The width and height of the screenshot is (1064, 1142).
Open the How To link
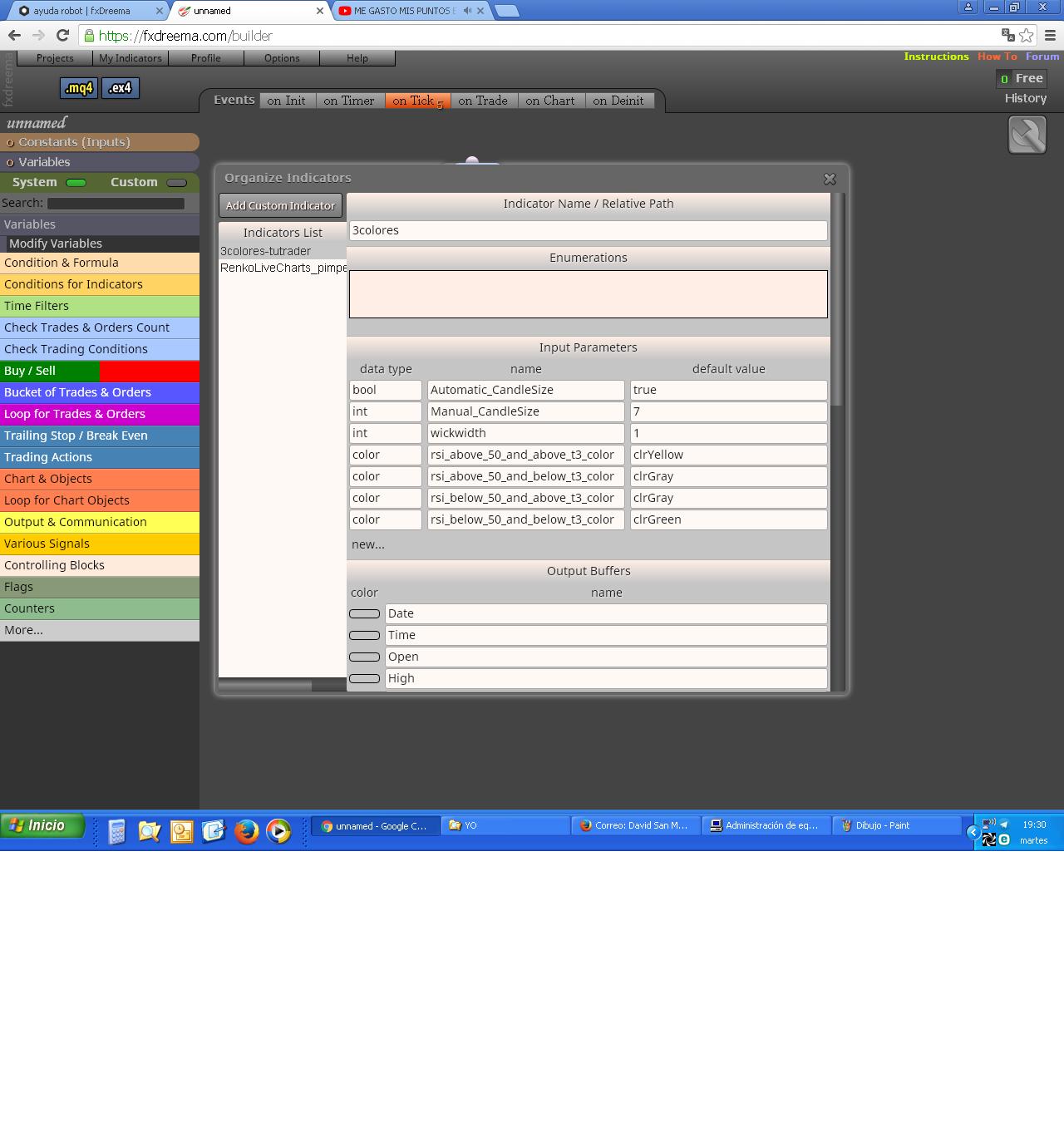[997, 57]
